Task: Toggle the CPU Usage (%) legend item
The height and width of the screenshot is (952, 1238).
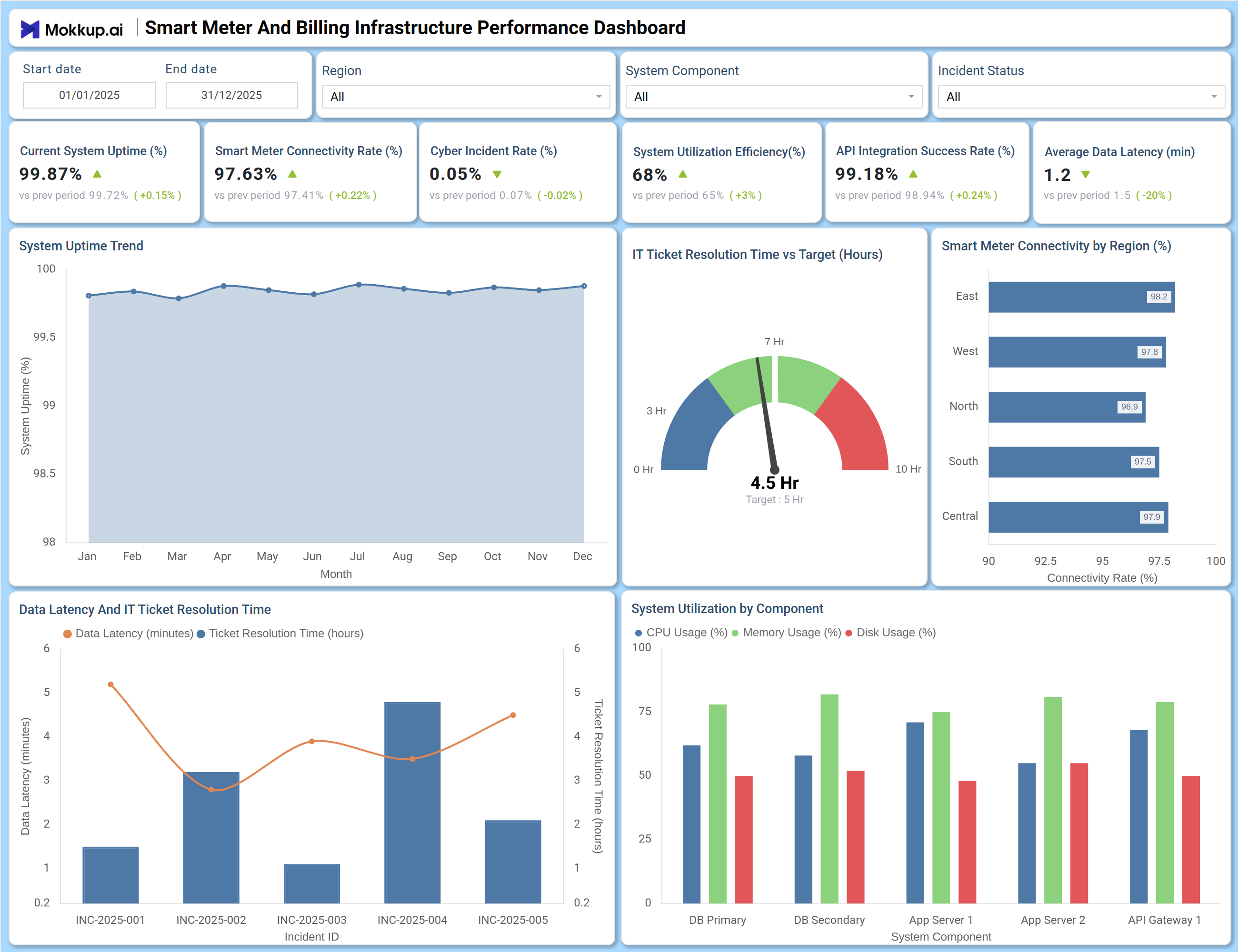Action: click(681, 633)
